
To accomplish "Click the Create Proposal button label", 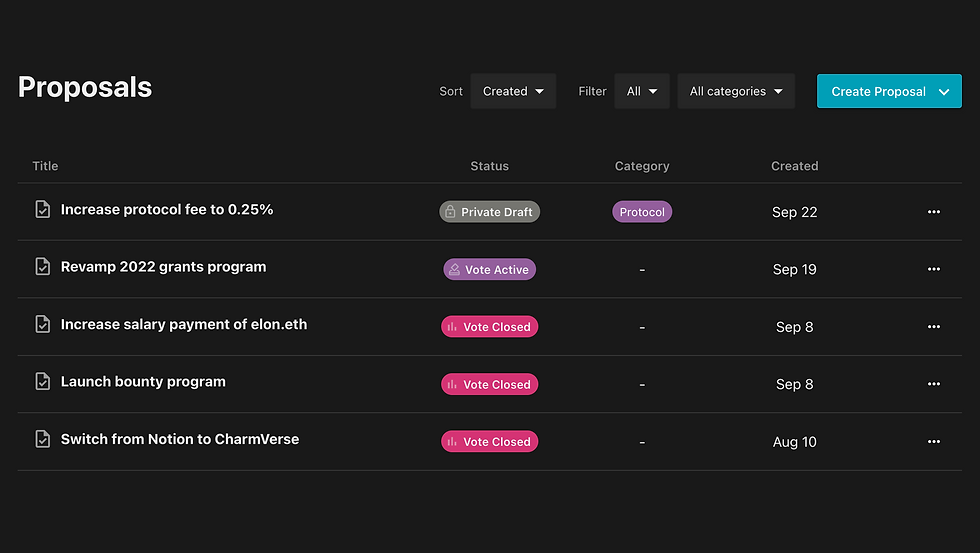I will 878,92.
